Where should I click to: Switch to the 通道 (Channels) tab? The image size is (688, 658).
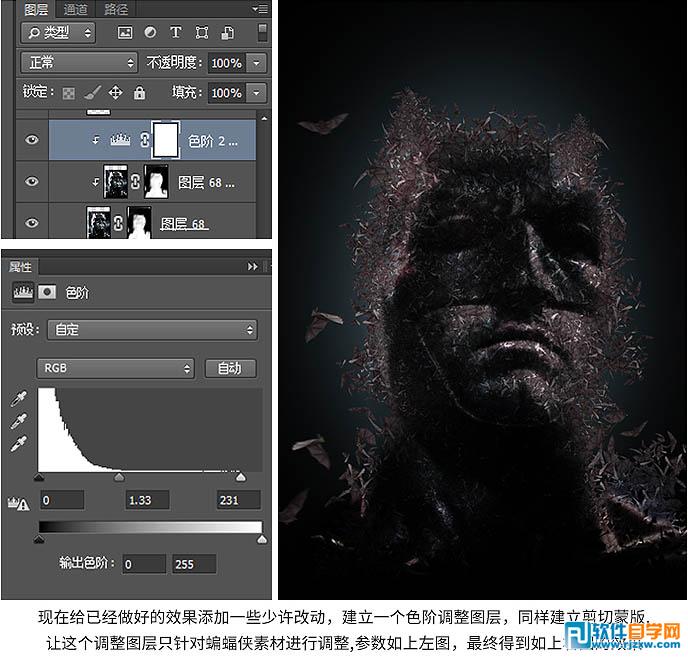(x=75, y=9)
